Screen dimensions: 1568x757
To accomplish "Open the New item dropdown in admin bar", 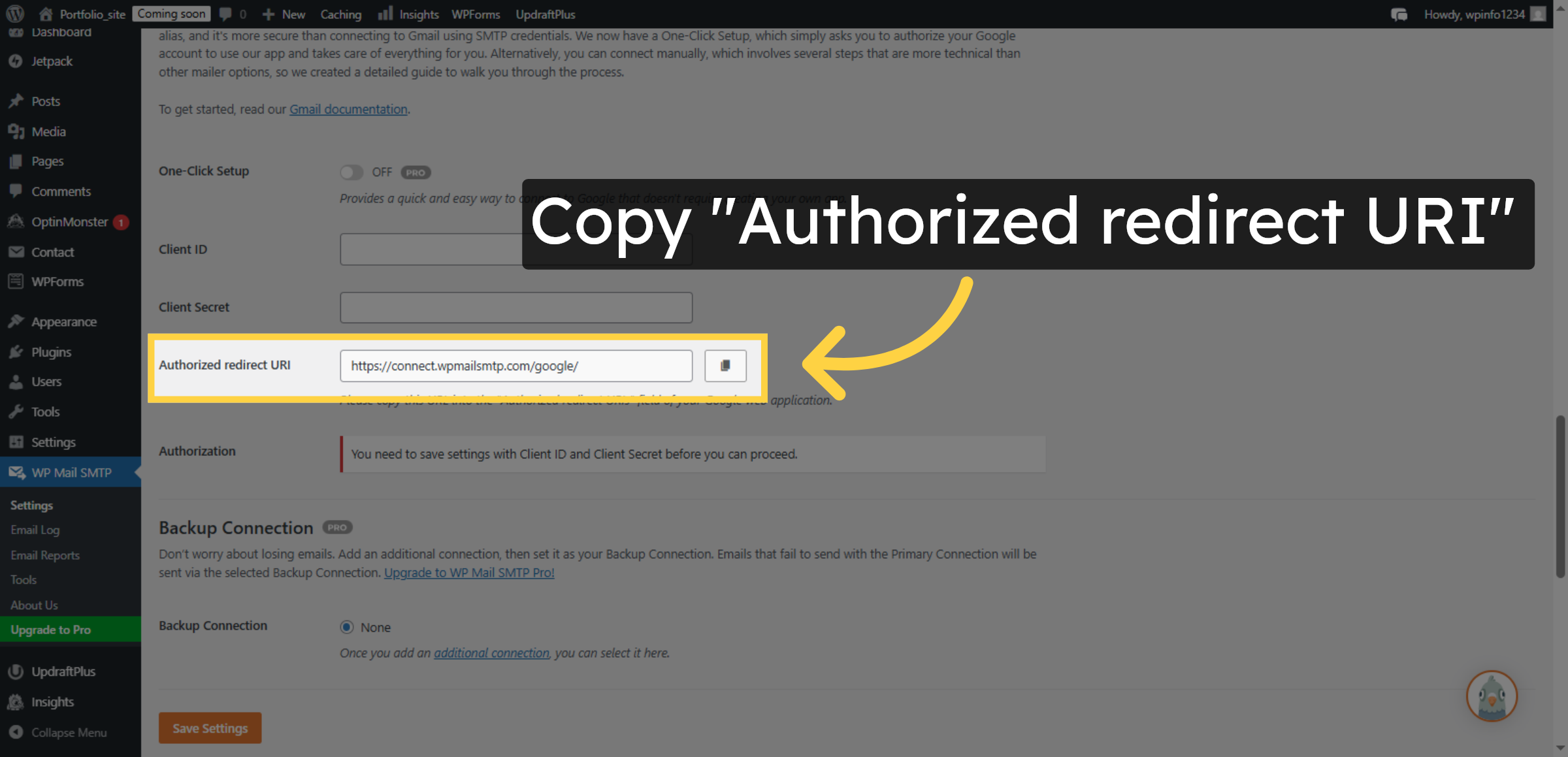I will coord(284,14).
